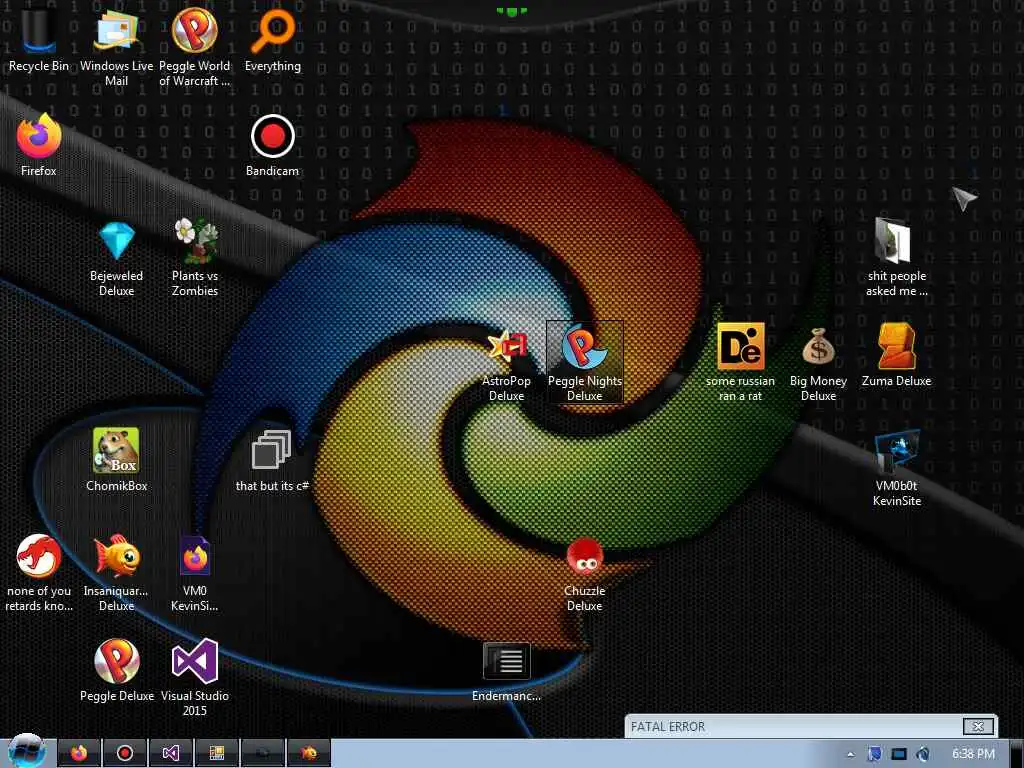The height and width of the screenshot is (768, 1024).
Task: Select the 'that but its c#' icon
Action: (x=272, y=460)
